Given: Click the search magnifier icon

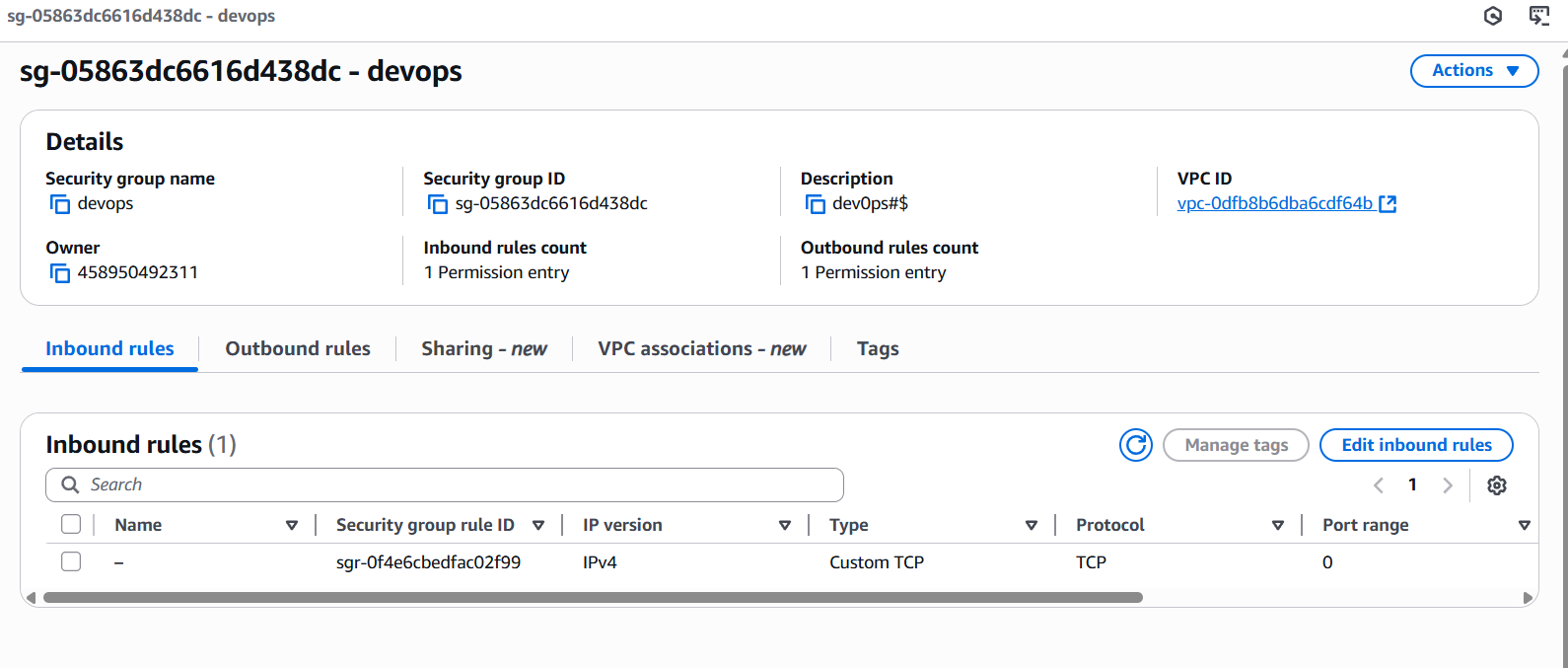Looking at the screenshot, I should (70, 484).
